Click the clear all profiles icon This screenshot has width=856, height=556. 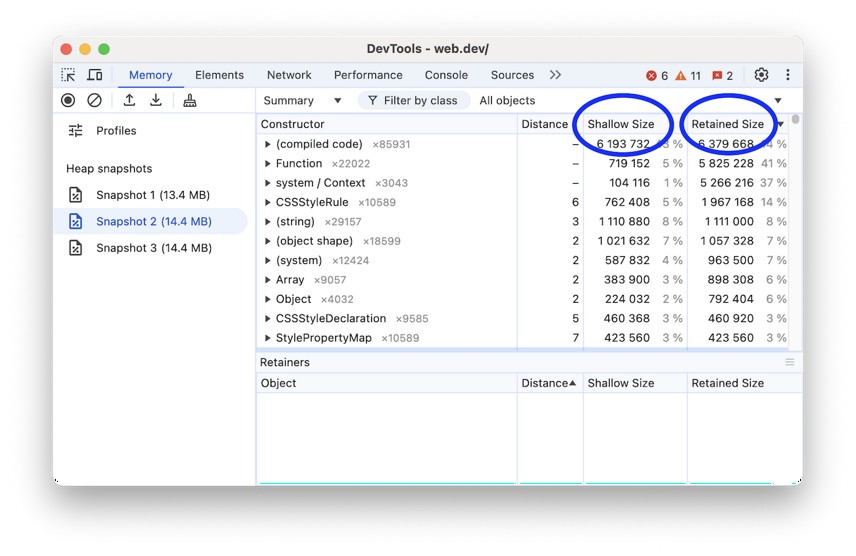coord(94,100)
